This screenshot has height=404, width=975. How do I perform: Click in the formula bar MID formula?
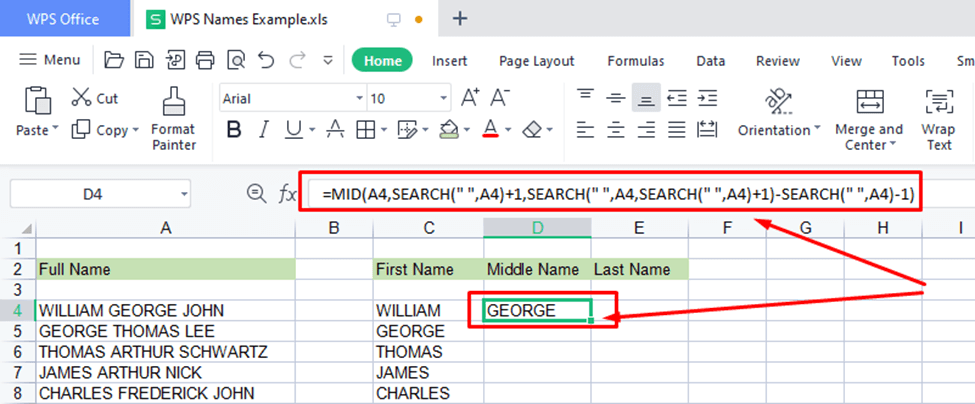click(x=618, y=195)
